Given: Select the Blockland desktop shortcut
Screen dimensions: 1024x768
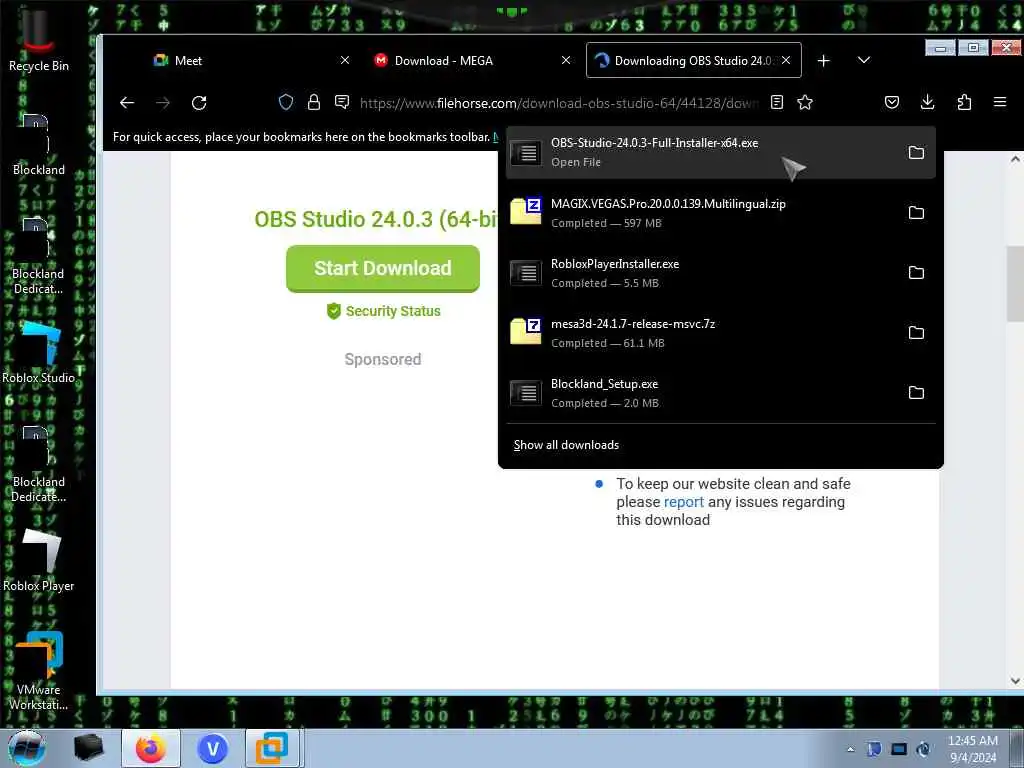Looking at the screenshot, I should tap(39, 145).
